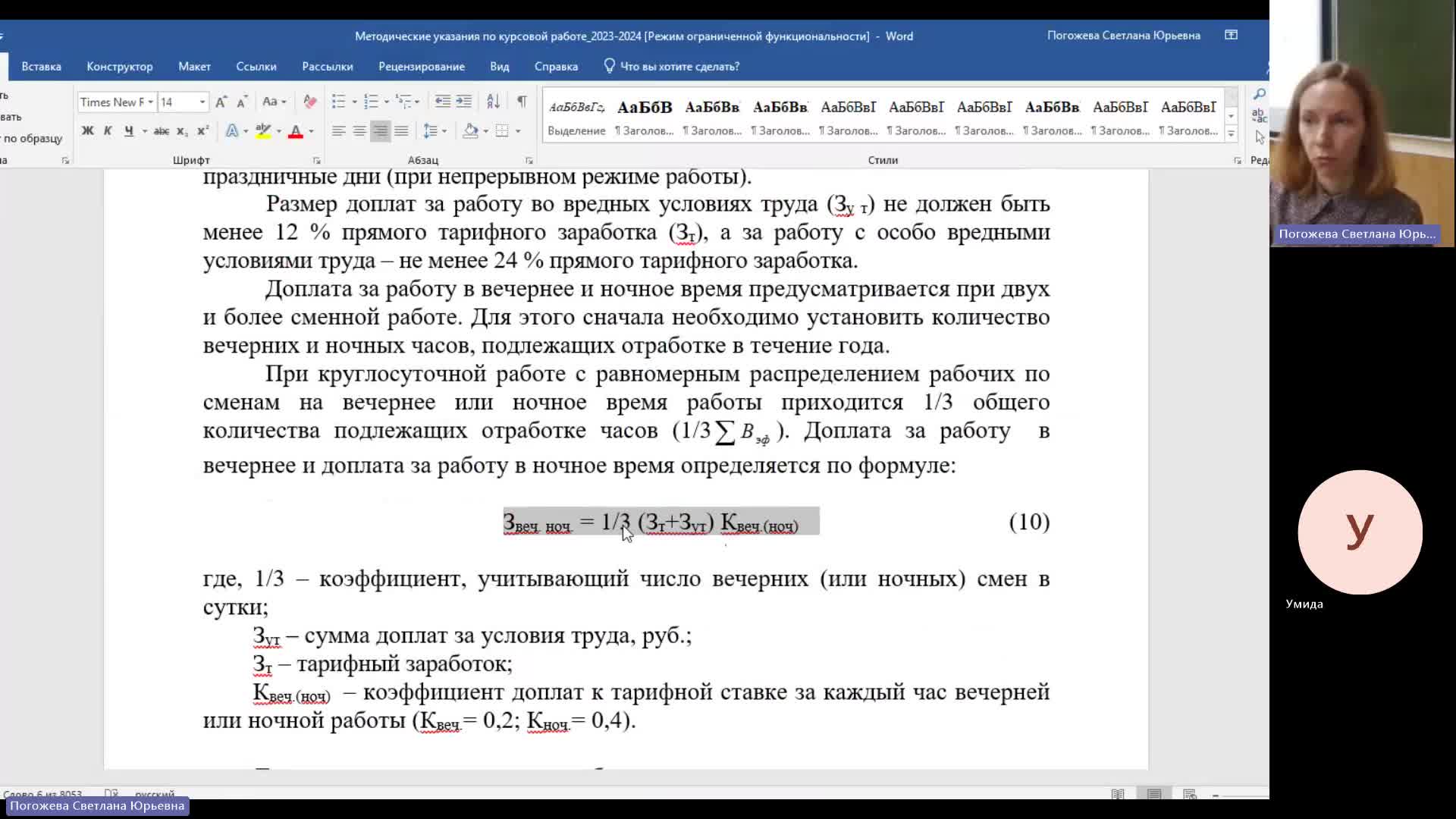Apply line spacing icon
This screenshot has height=819, width=1456.
[x=430, y=131]
